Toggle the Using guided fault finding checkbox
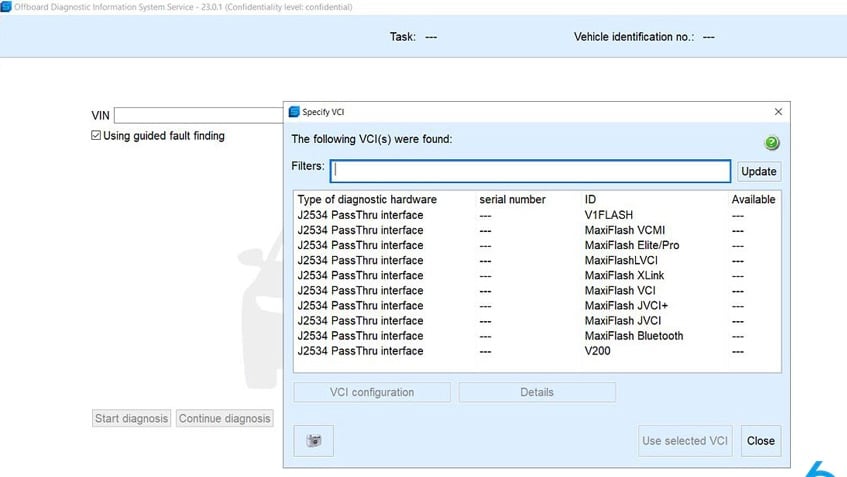This screenshot has width=847, height=477. click(96, 136)
